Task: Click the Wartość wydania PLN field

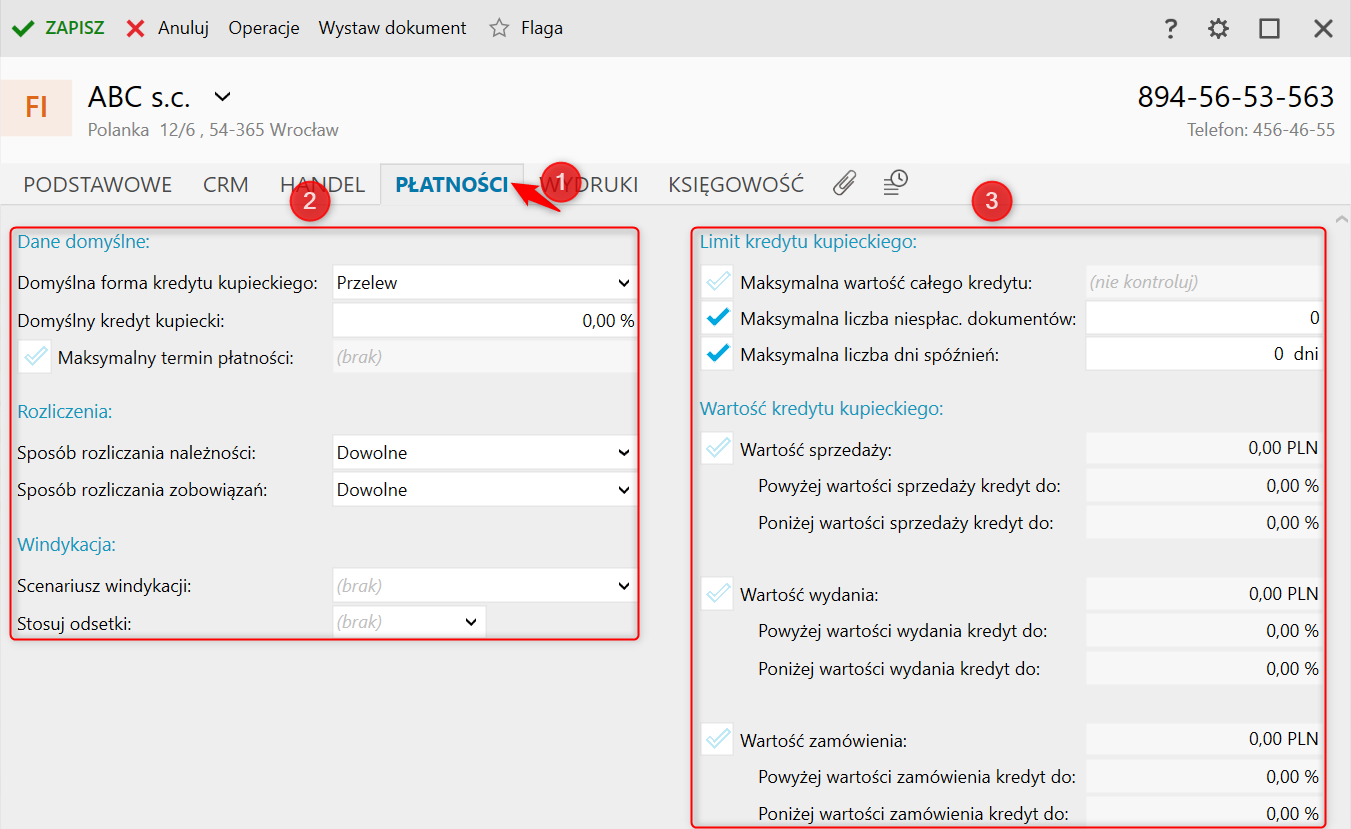Action: (x=1204, y=594)
